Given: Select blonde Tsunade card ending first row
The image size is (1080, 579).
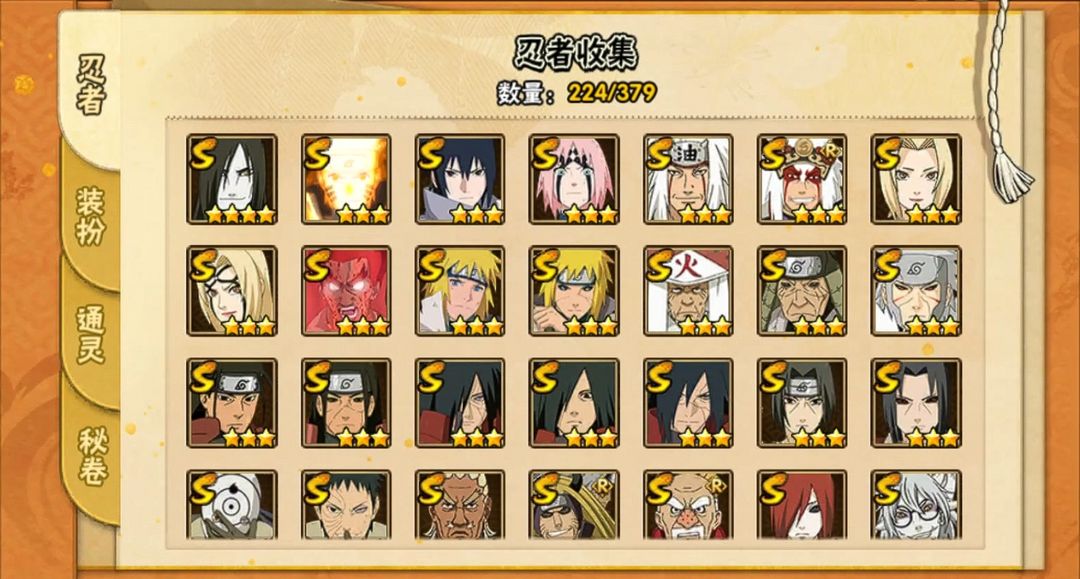Looking at the screenshot, I should click(916, 179).
